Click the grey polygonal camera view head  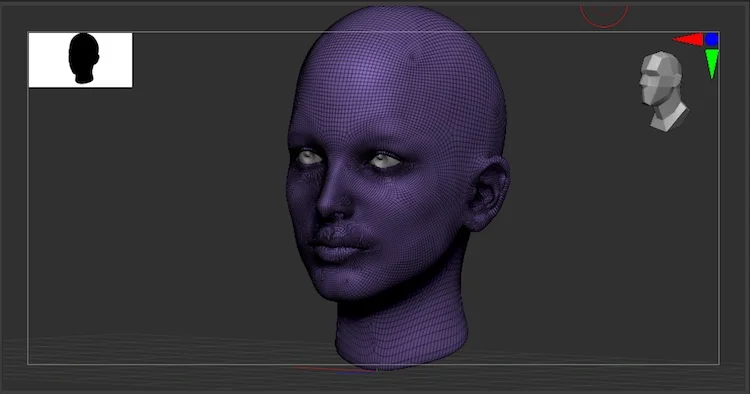click(664, 91)
